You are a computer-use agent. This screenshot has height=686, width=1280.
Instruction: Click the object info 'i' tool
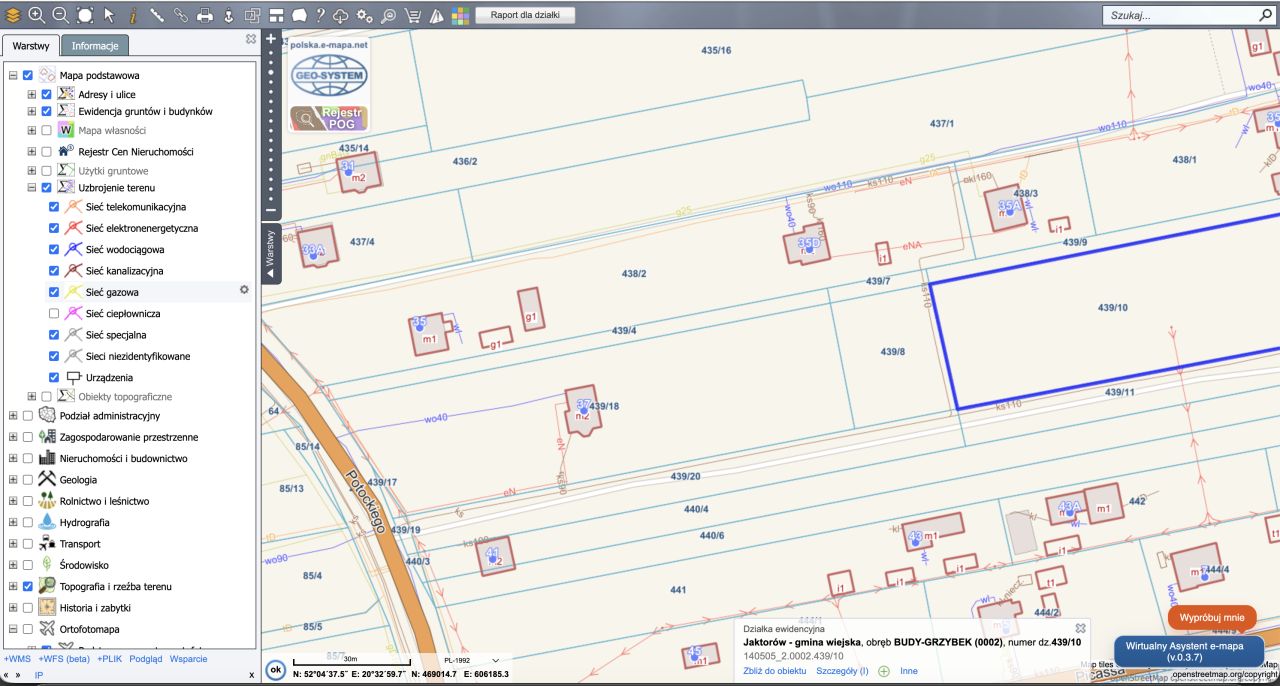133,15
